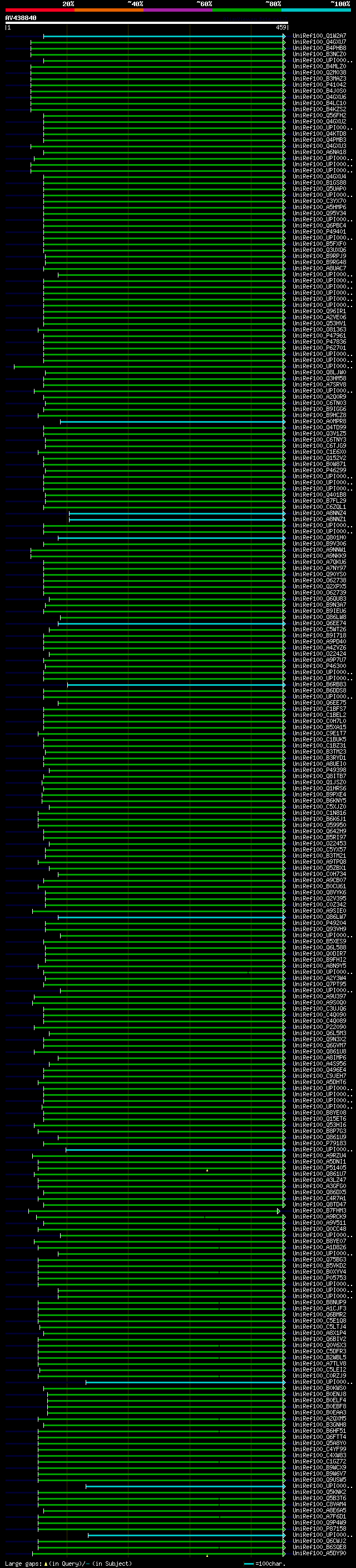Select the UniRef100_P46299 label
The image size is (356, 1568).
pyautogui.click(x=319, y=470)
